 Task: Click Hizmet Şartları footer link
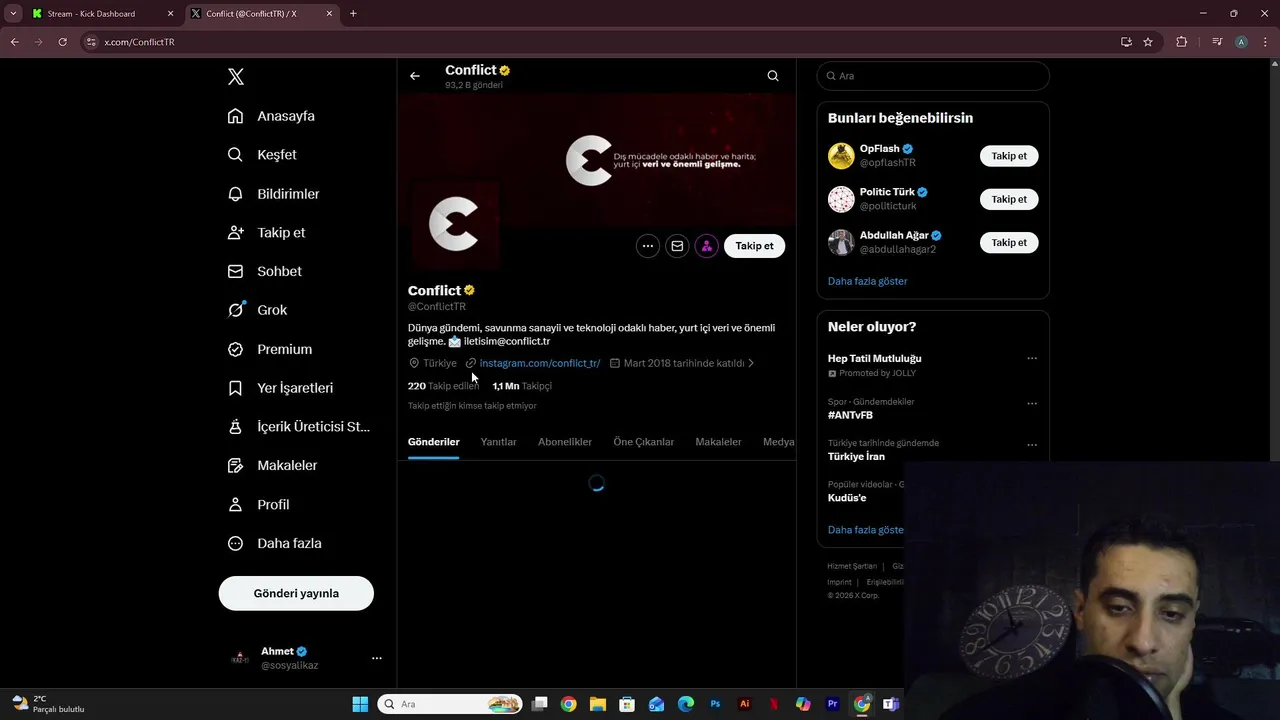[852, 566]
